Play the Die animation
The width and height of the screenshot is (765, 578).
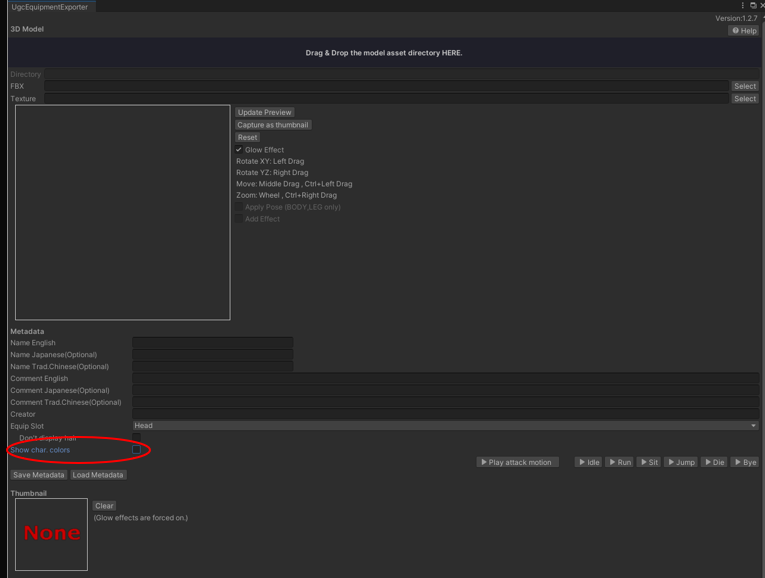tap(714, 463)
